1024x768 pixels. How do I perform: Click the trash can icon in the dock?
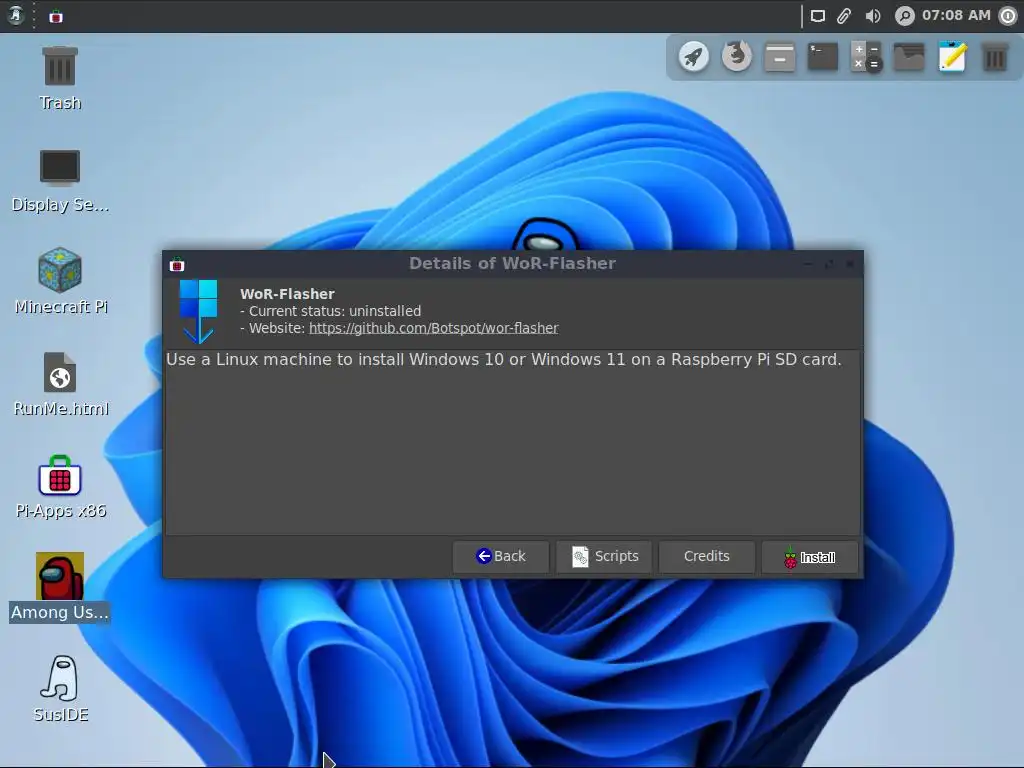(995, 57)
